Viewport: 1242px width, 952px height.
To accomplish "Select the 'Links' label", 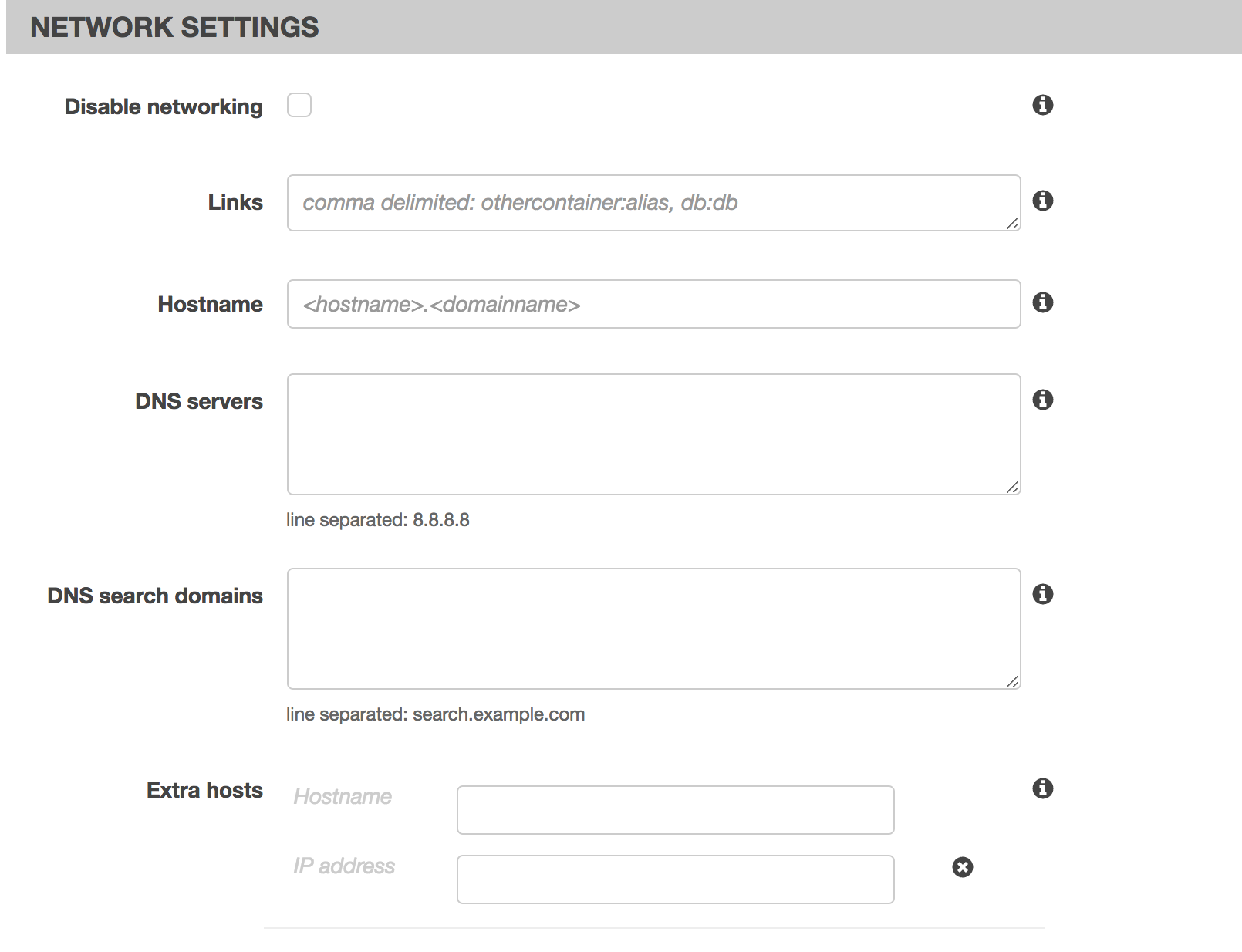I will [235, 202].
